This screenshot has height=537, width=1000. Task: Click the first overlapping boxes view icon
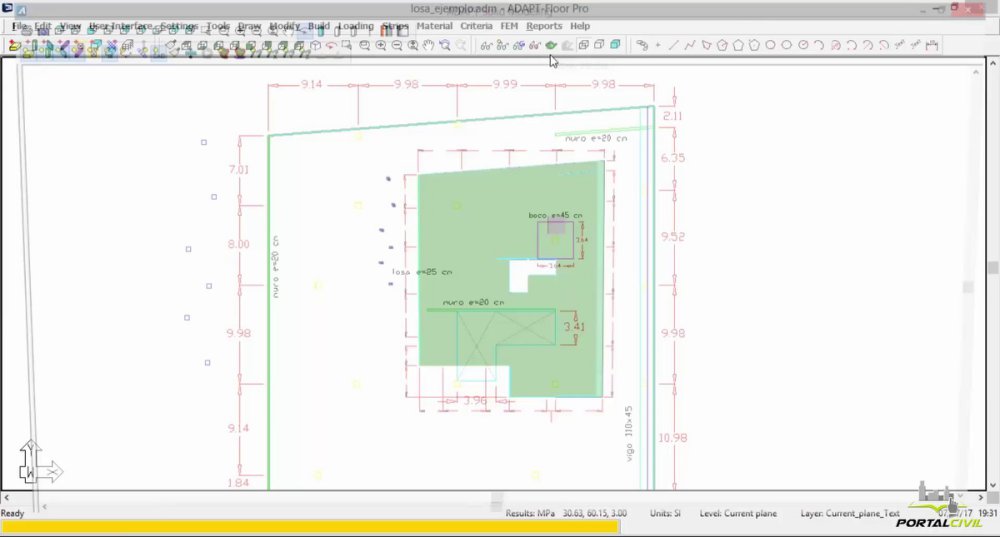pos(583,45)
